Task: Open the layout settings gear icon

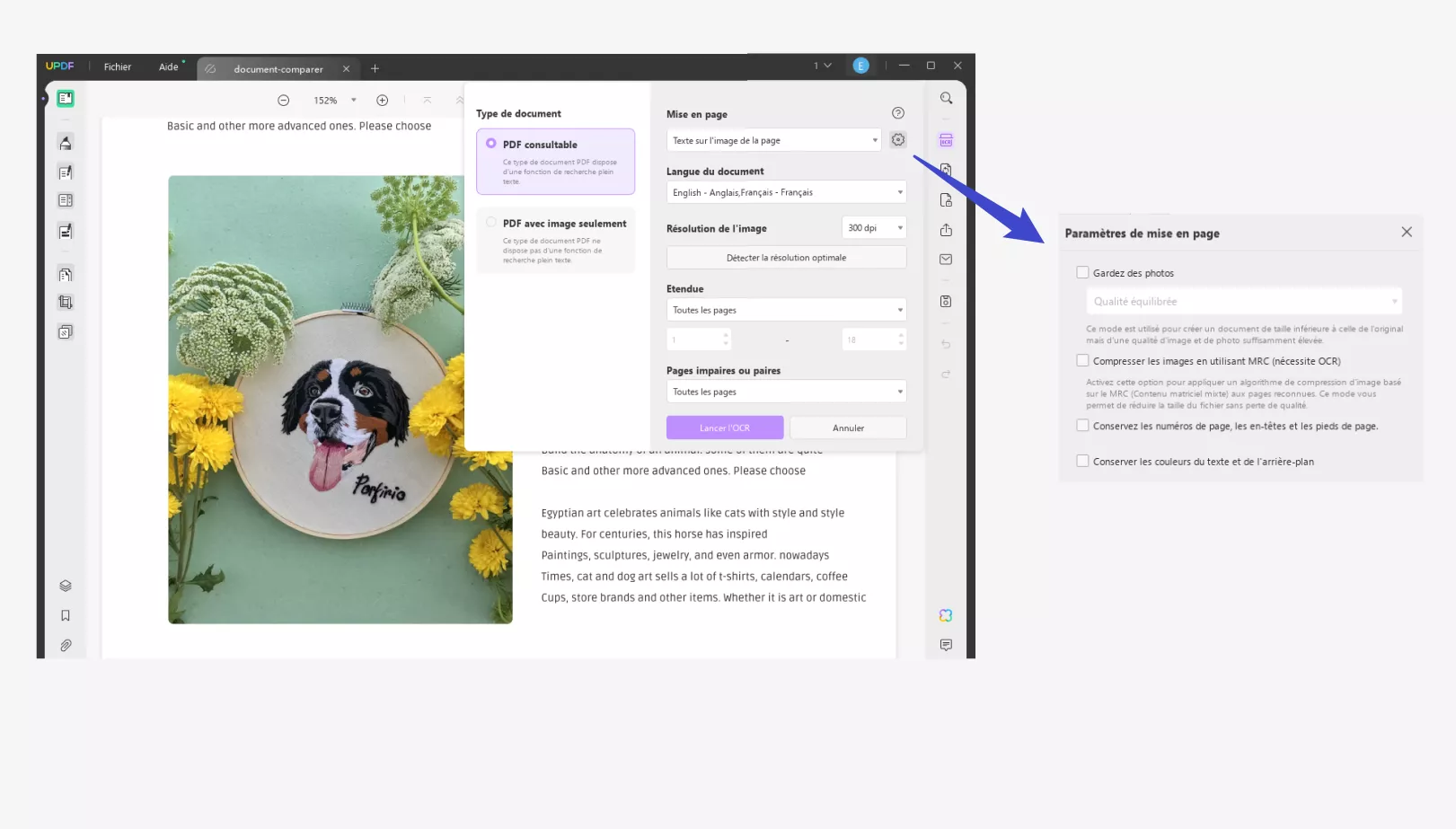Action: [898, 140]
